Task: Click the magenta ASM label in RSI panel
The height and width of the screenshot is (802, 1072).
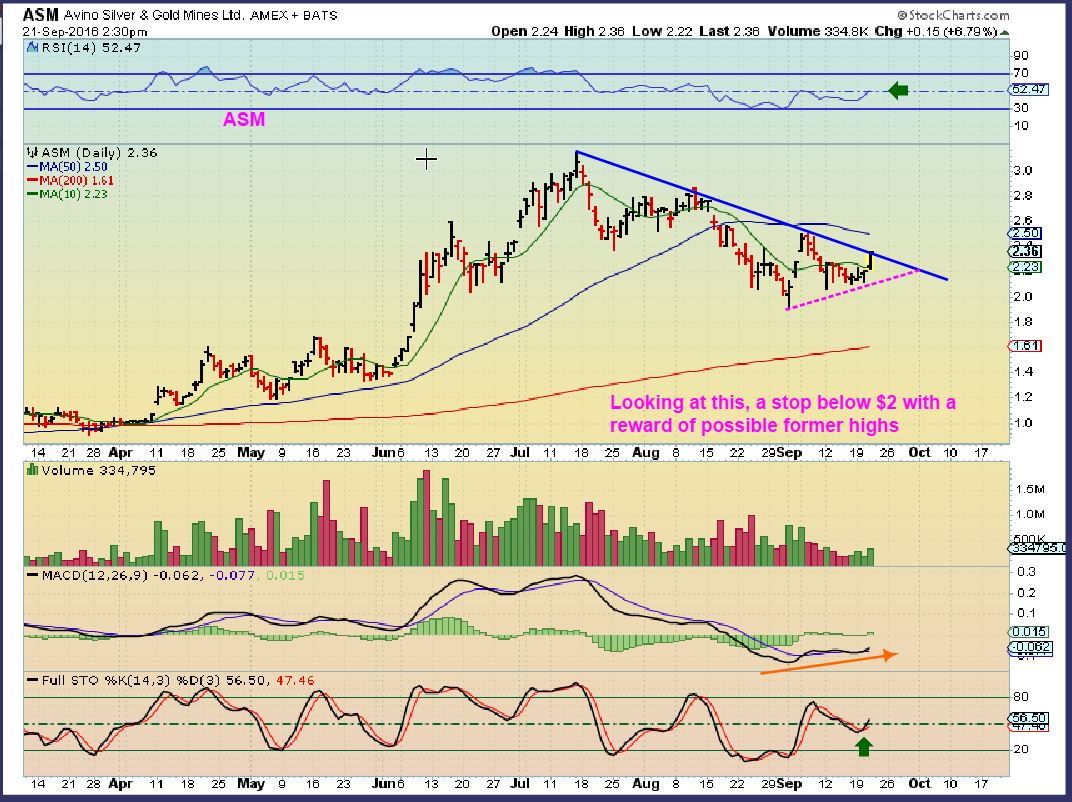Action: (x=244, y=120)
